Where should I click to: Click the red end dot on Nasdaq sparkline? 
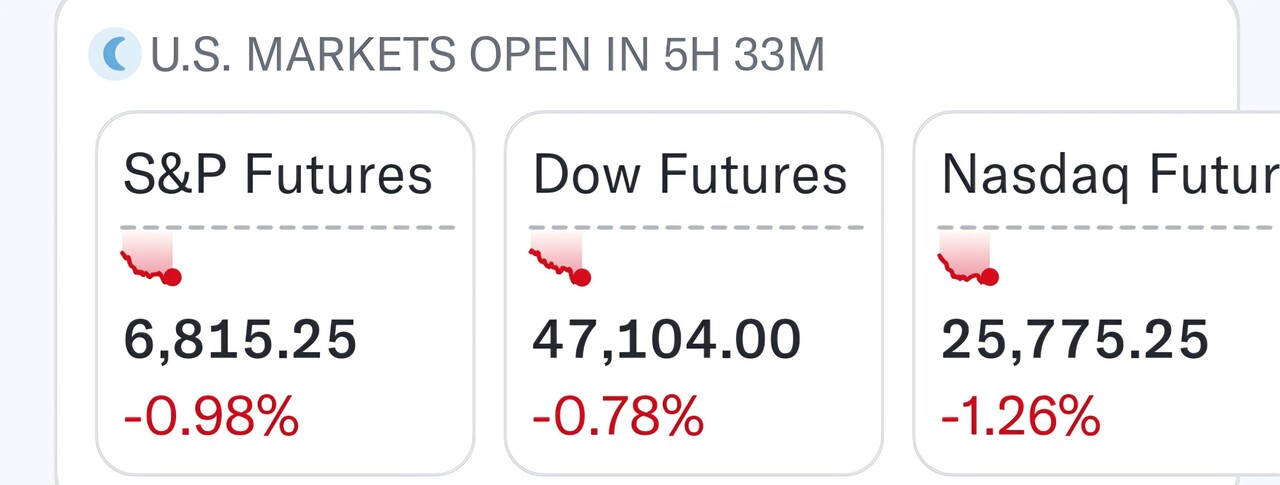(x=989, y=277)
